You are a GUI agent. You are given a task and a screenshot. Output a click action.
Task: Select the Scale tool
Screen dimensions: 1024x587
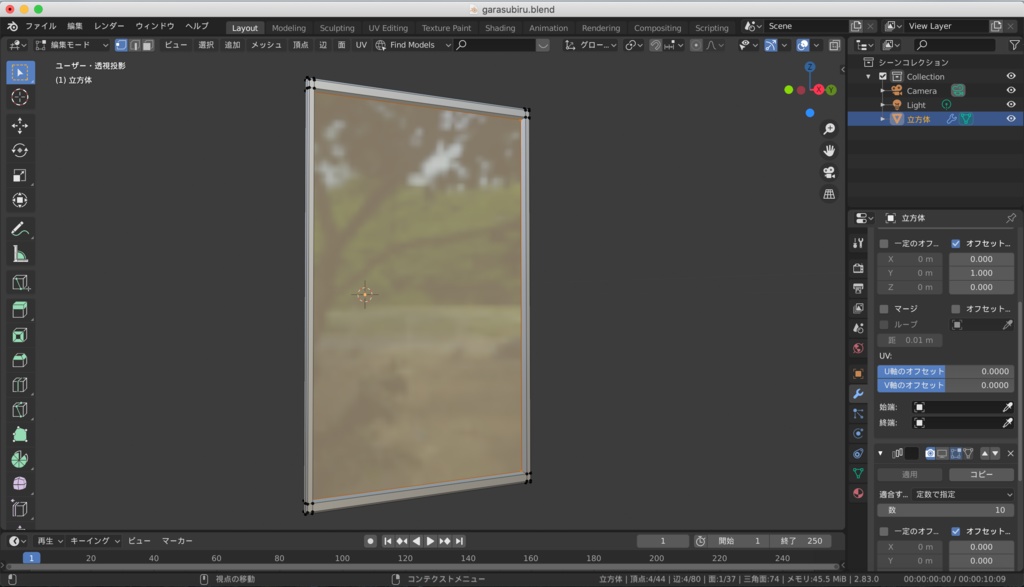(x=20, y=176)
